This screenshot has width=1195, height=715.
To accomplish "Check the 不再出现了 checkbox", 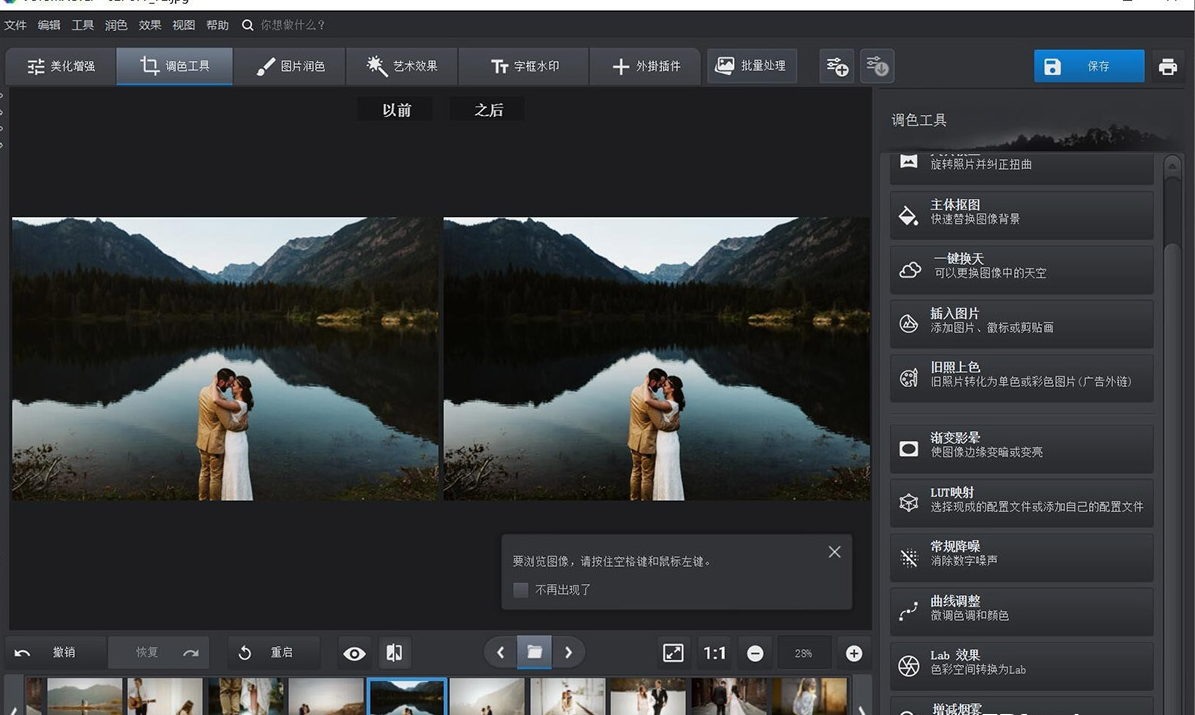I will point(521,590).
